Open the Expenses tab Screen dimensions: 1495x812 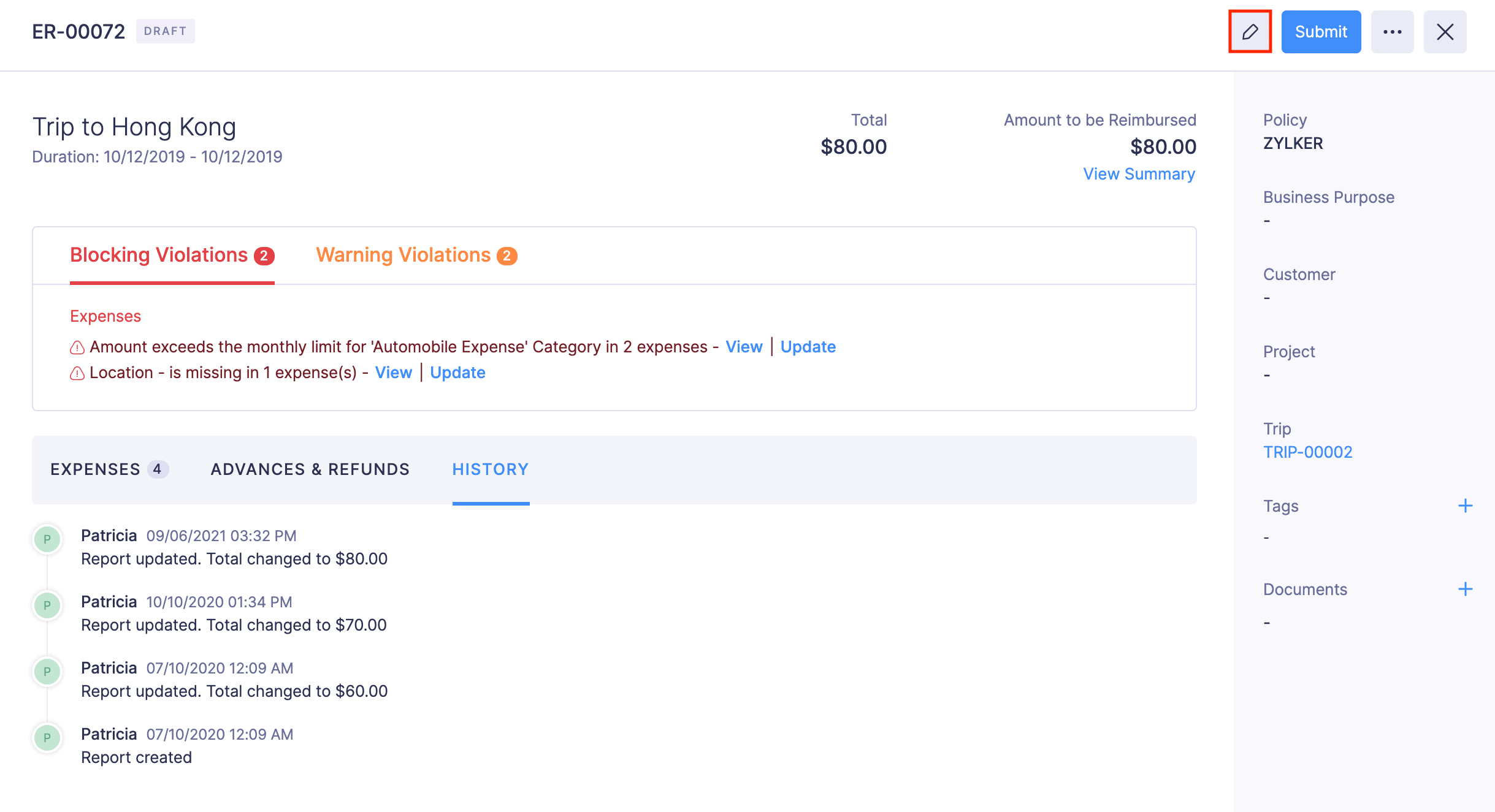(x=109, y=469)
